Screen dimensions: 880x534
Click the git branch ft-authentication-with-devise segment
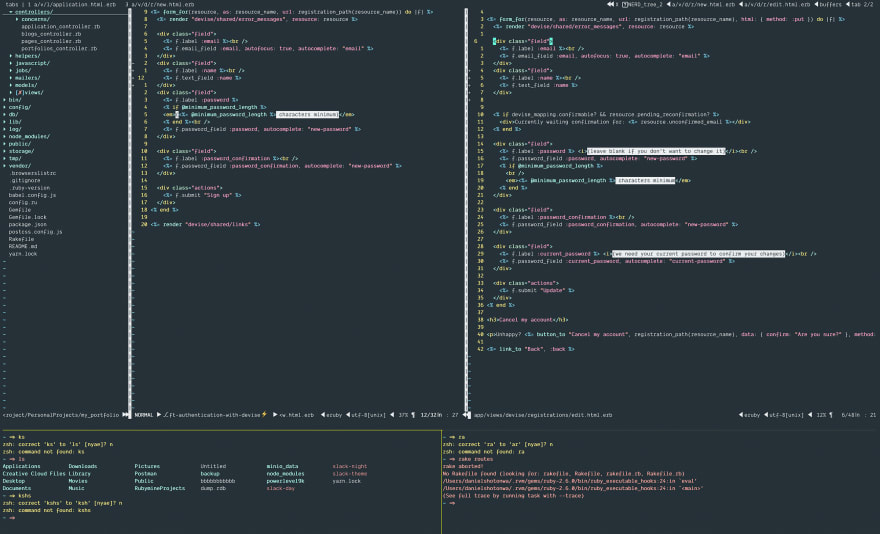[214, 416]
